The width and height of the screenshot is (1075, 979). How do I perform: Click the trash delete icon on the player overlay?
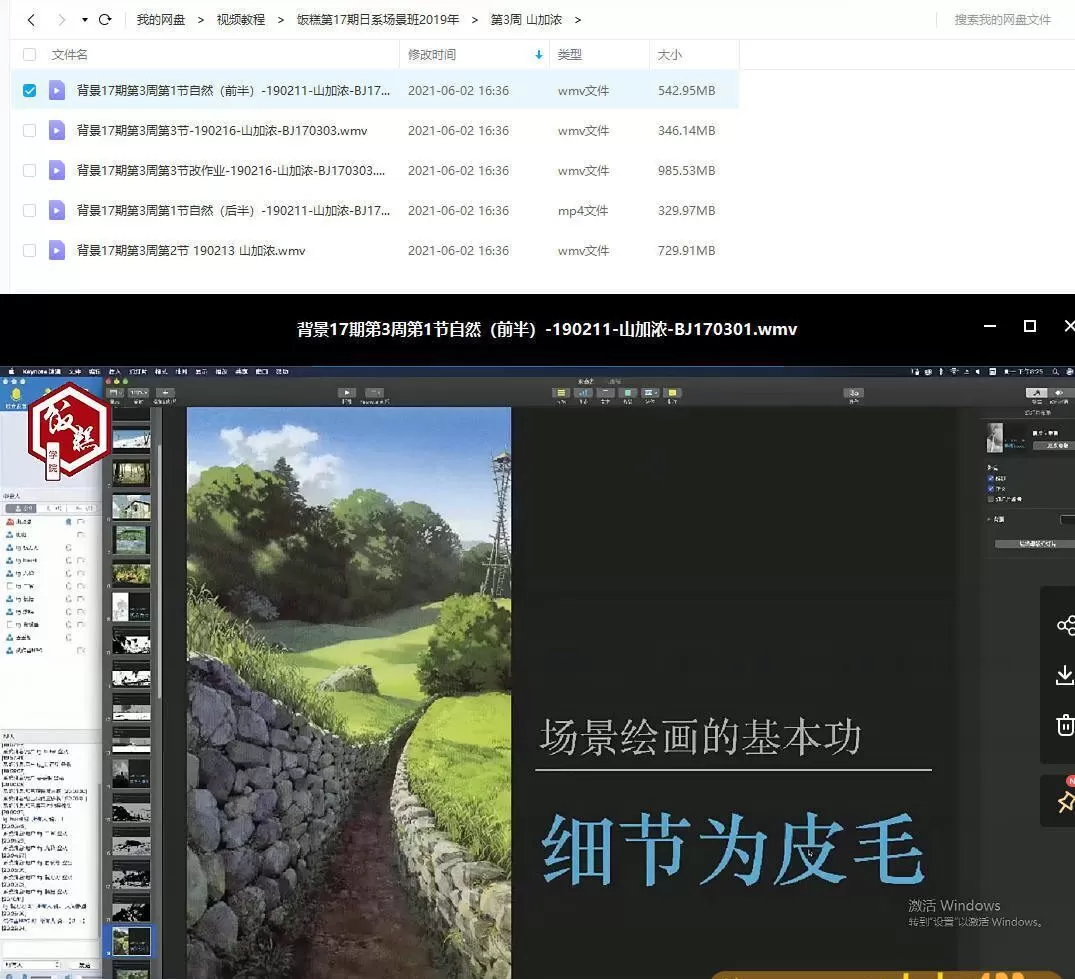tap(1065, 725)
